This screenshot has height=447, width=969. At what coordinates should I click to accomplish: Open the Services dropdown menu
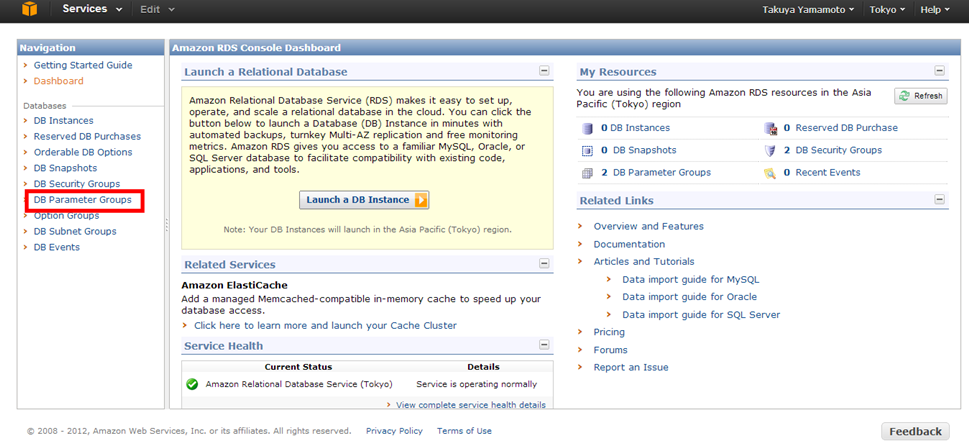[92, 9]
